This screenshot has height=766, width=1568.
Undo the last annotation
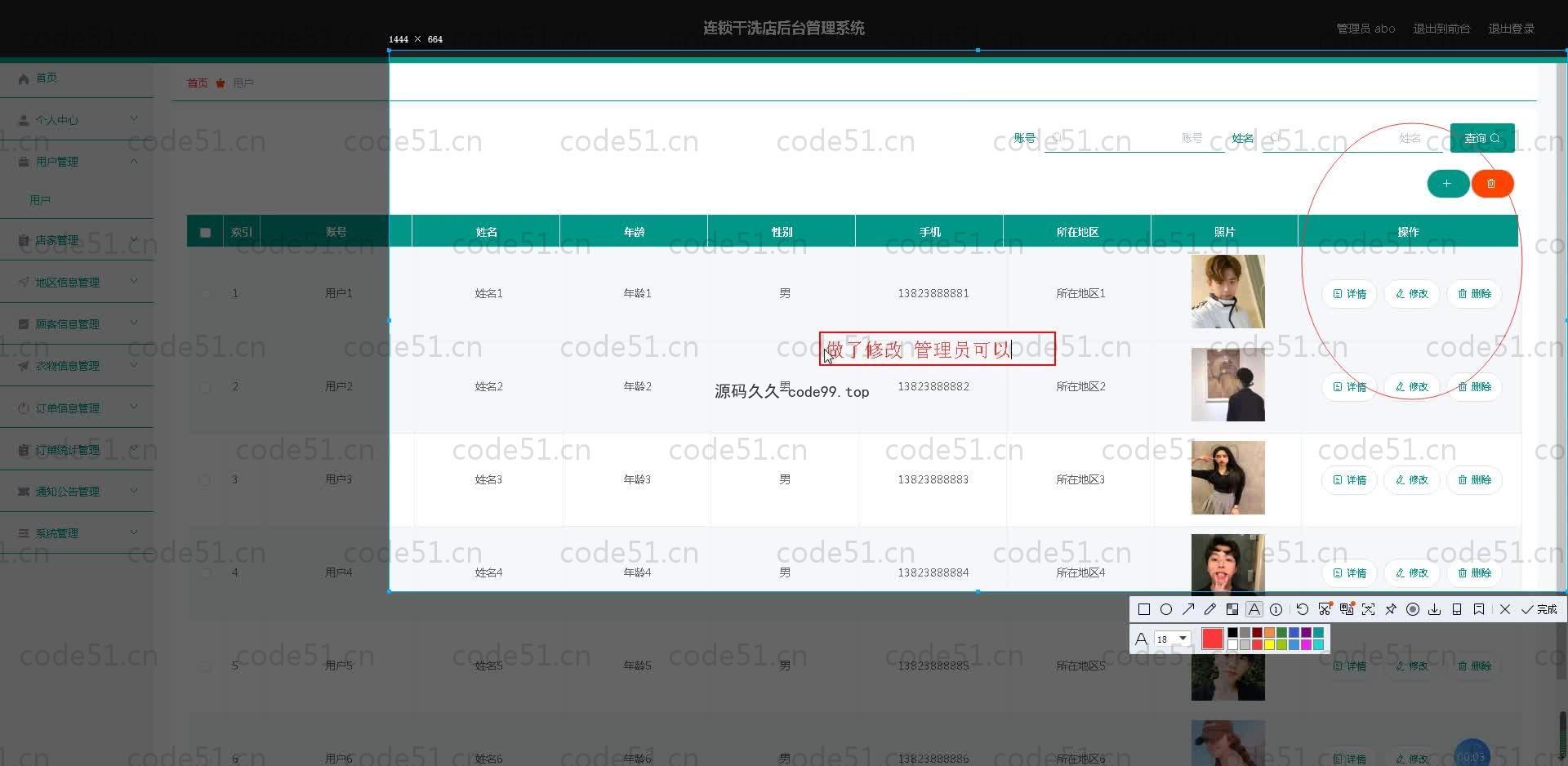click(1303, 609)
